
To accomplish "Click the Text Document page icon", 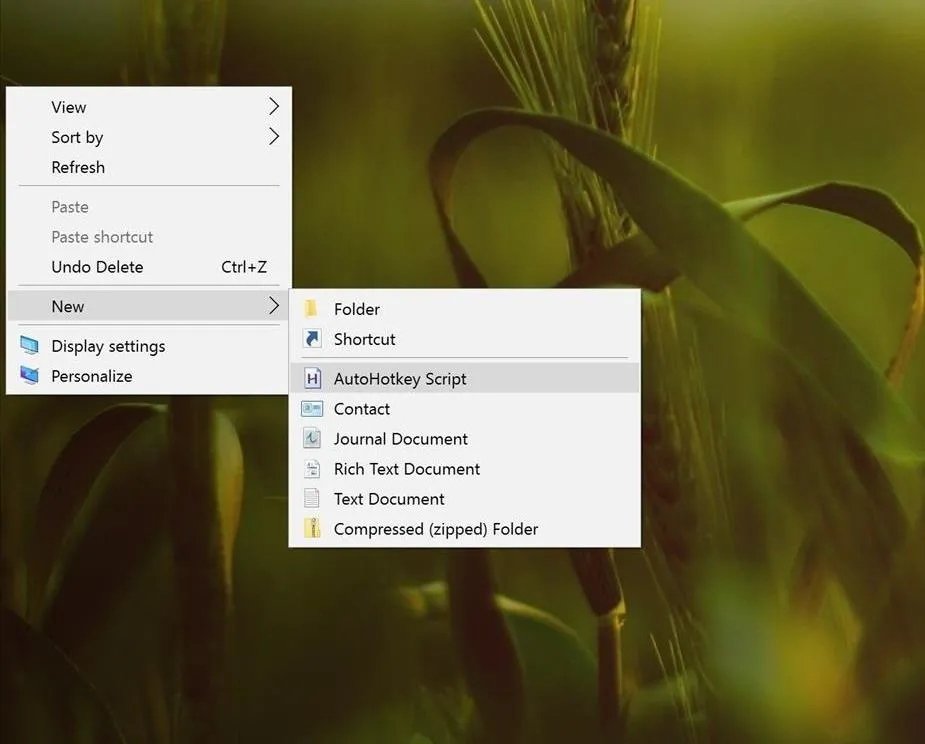I will coord(311,499).
